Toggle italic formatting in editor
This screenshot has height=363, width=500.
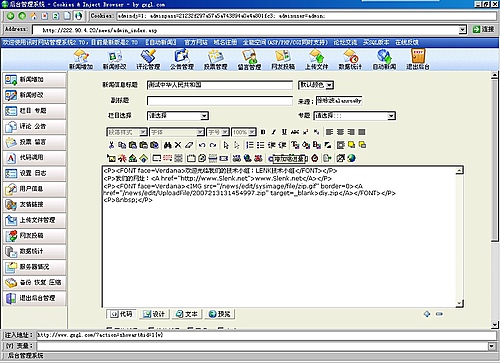pos(273,132)
